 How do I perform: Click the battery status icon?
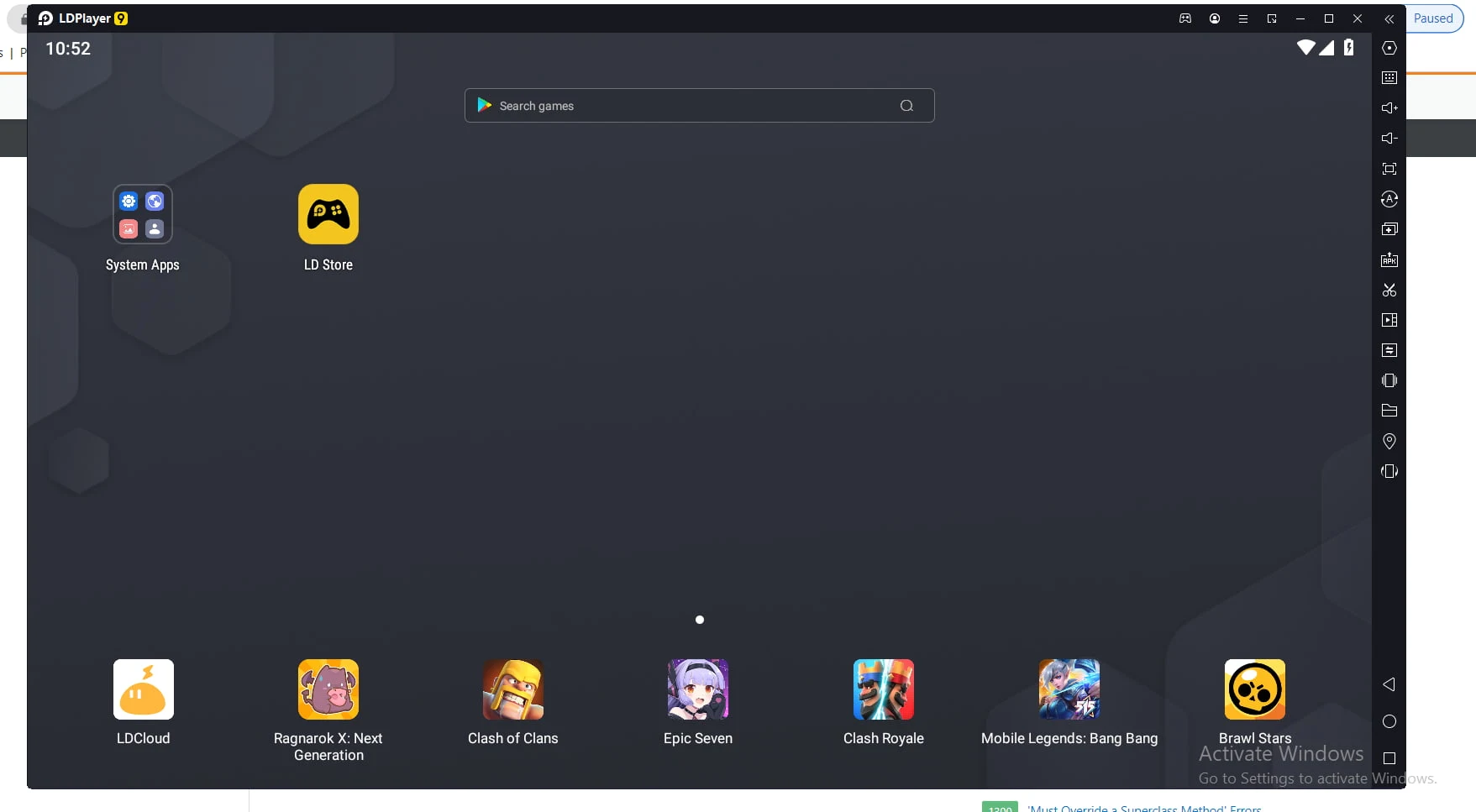tap(1348, 48)
